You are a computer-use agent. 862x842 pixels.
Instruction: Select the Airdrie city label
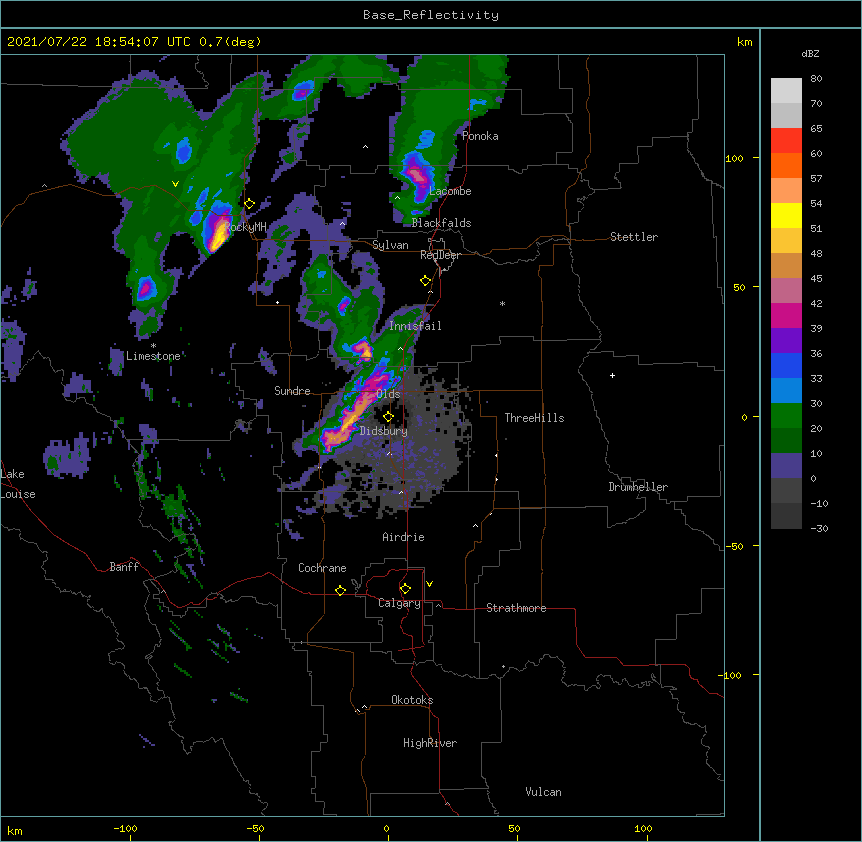[404, 537]
